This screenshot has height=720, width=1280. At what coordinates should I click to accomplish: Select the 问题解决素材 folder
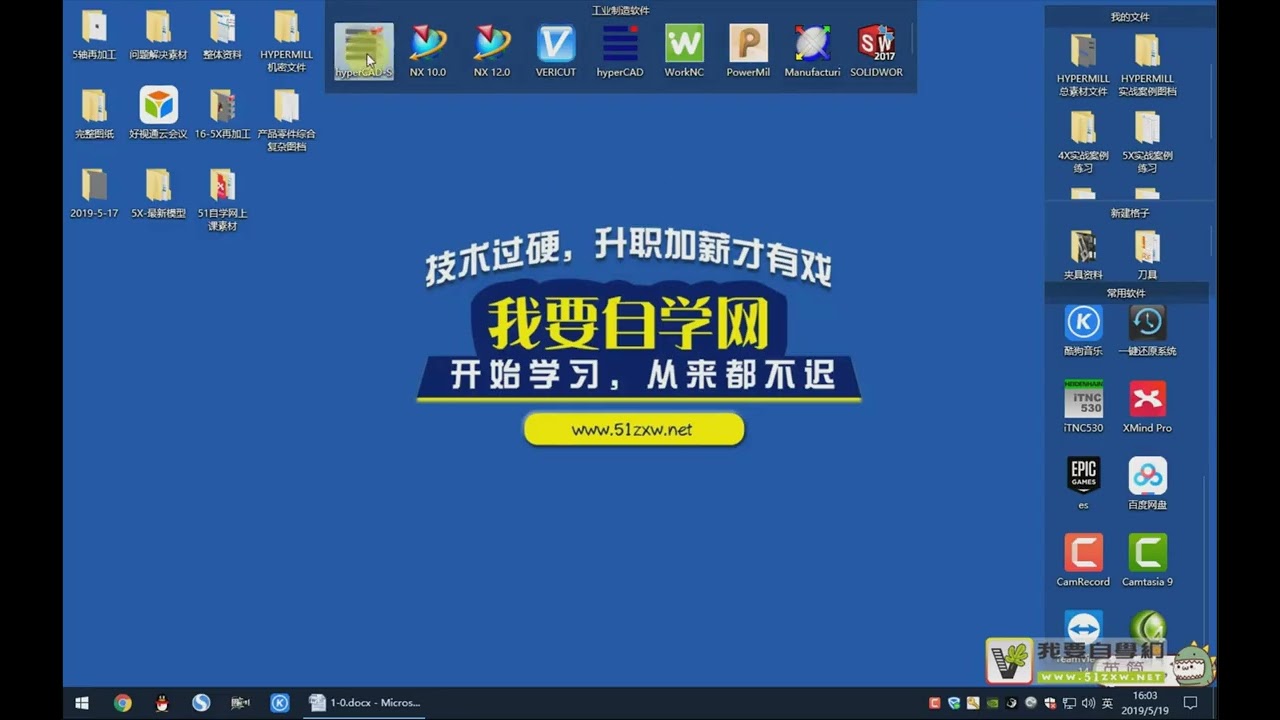158,35
